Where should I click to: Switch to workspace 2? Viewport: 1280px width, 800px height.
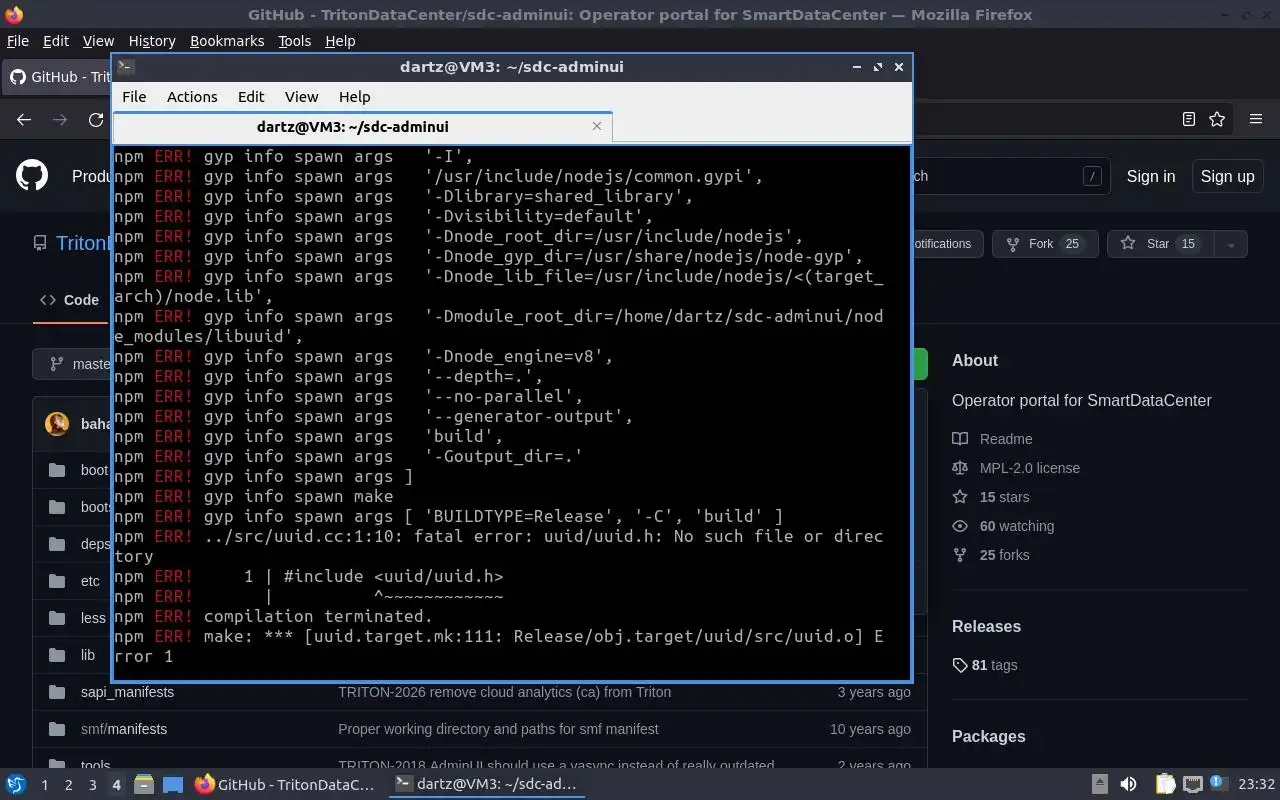click(68, 785)
